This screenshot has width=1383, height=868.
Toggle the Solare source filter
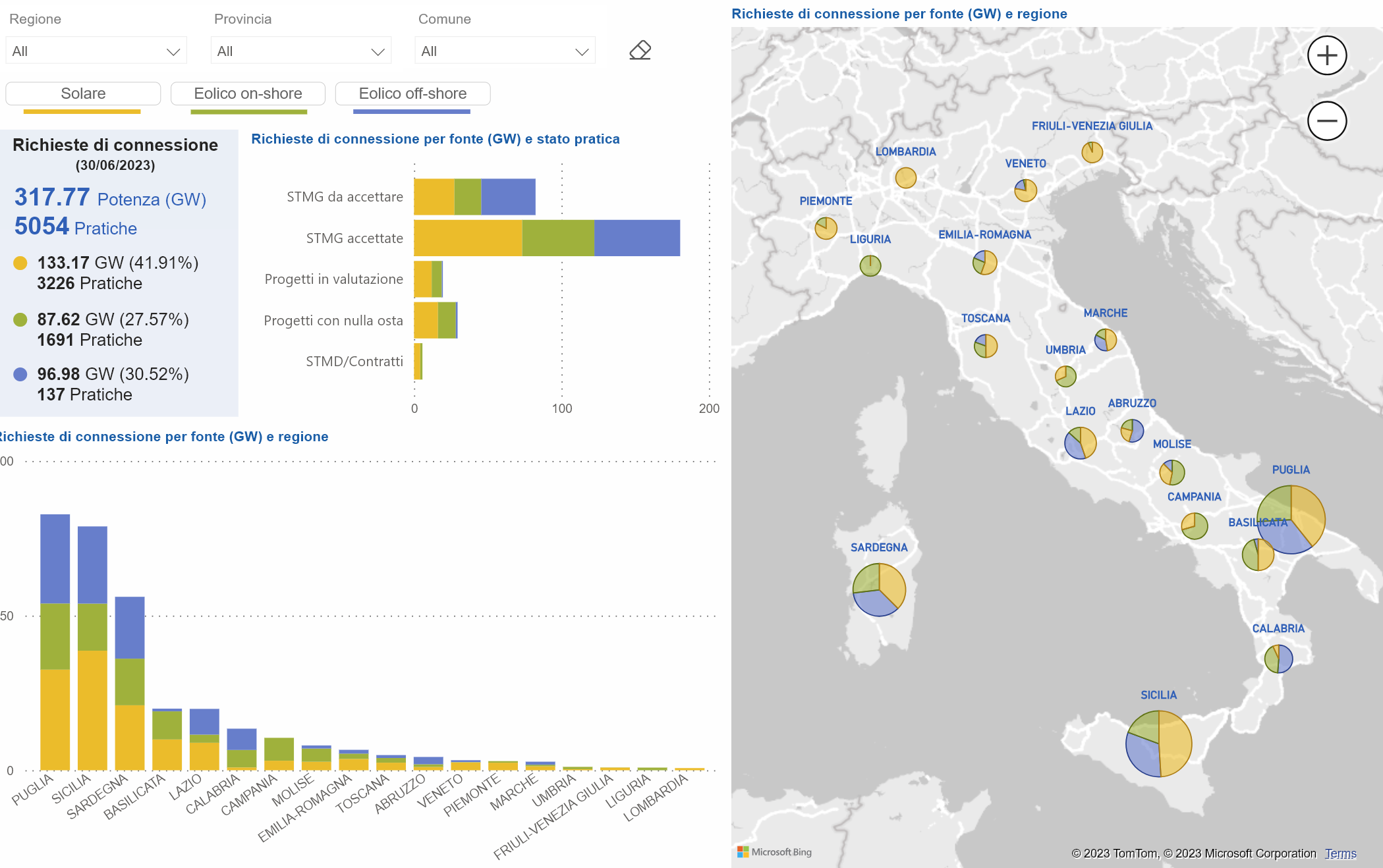[x=83, y=94]
